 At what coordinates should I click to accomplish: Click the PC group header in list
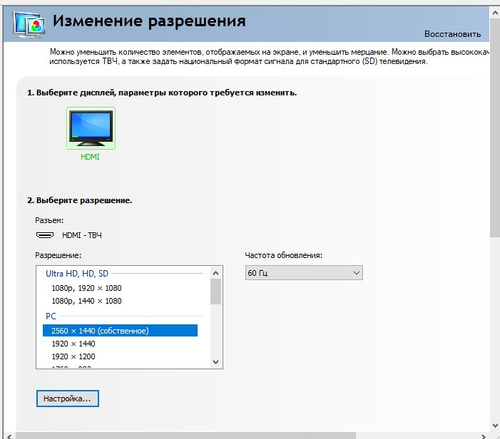51,316
